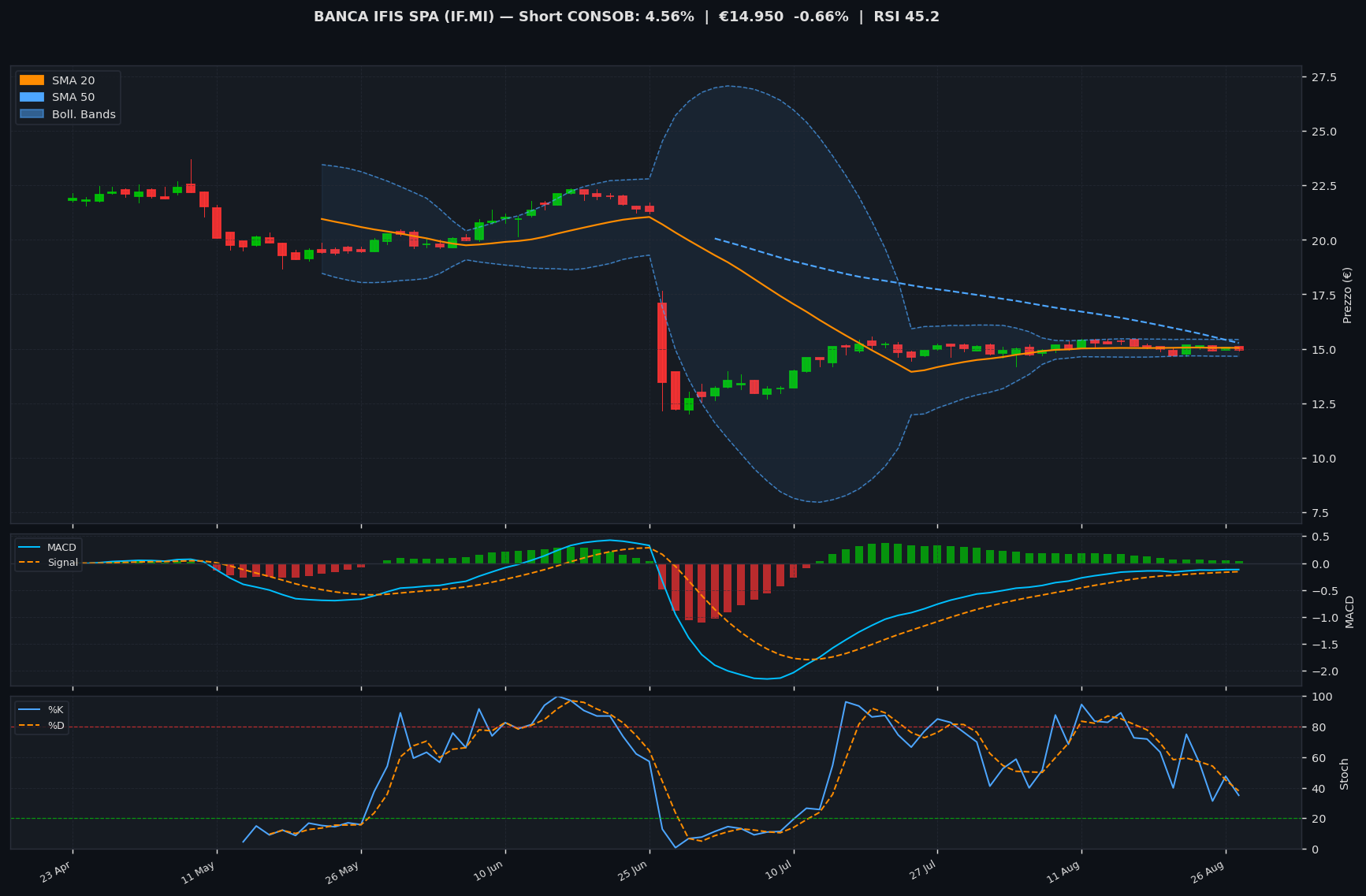Click the Boll. Bands legend swatch

click(32, 114)
